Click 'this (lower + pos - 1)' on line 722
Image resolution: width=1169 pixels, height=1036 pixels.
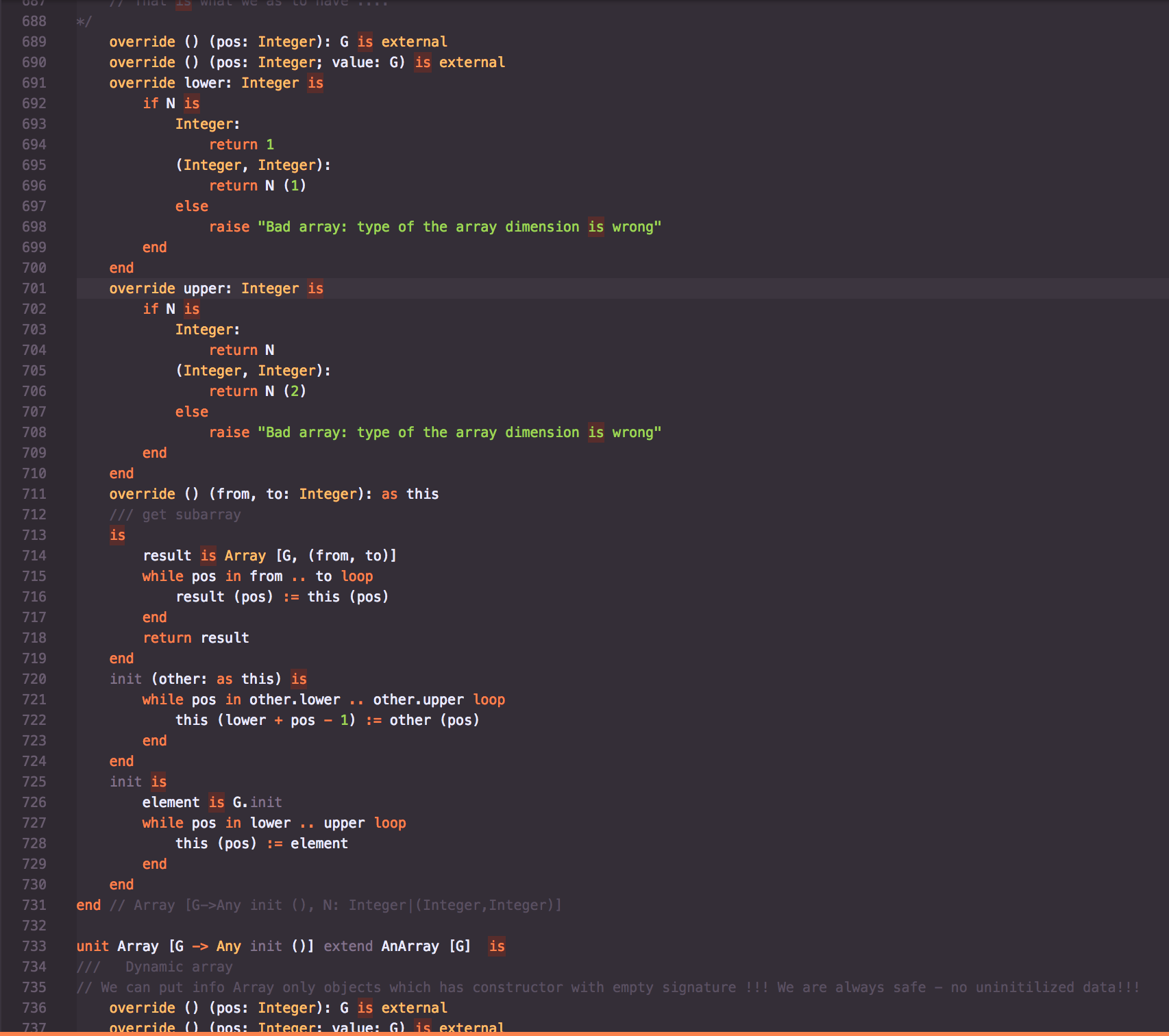(266, 720)
